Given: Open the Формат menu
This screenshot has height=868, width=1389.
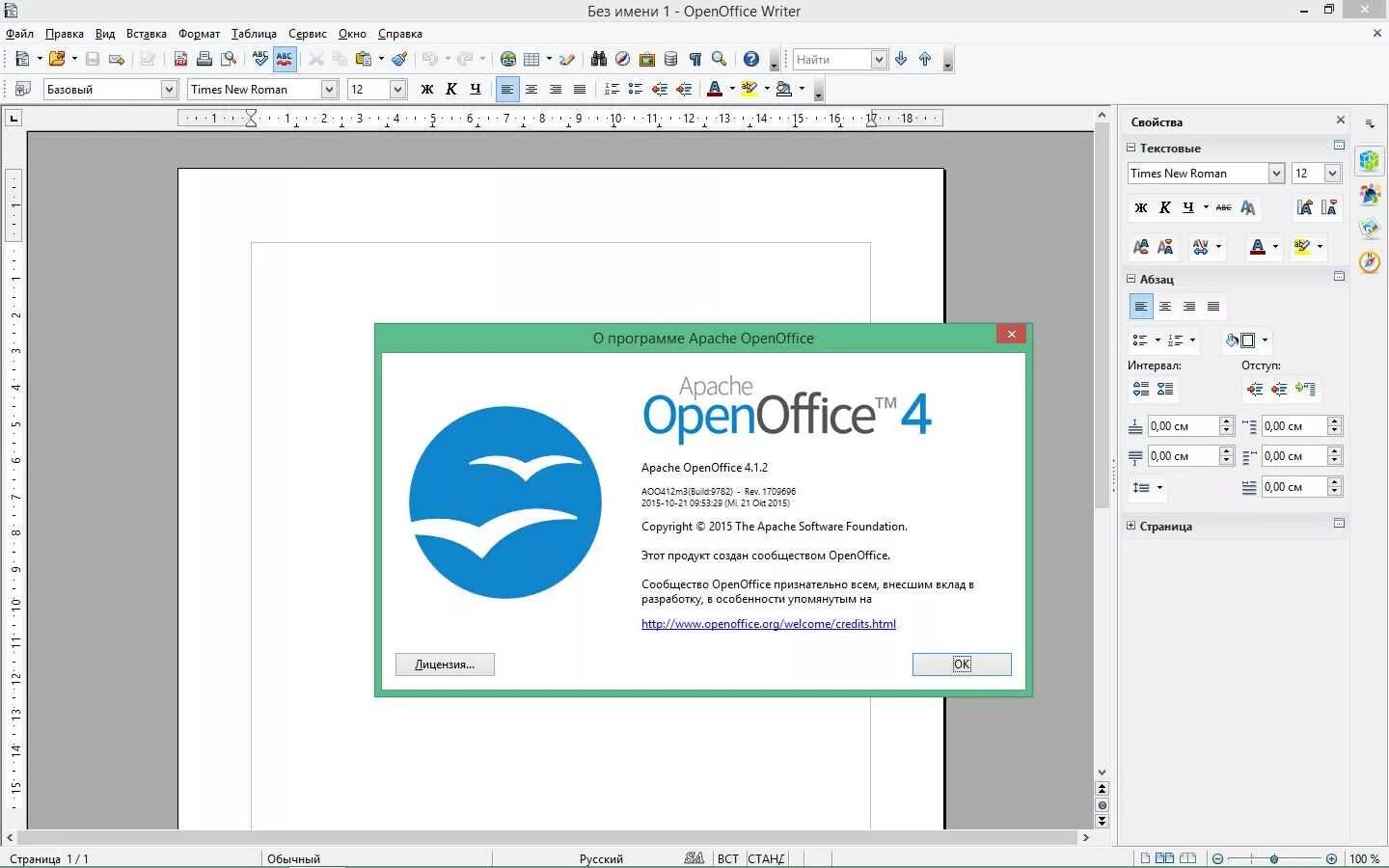Looking at the screenshot, I should point(200,33).
